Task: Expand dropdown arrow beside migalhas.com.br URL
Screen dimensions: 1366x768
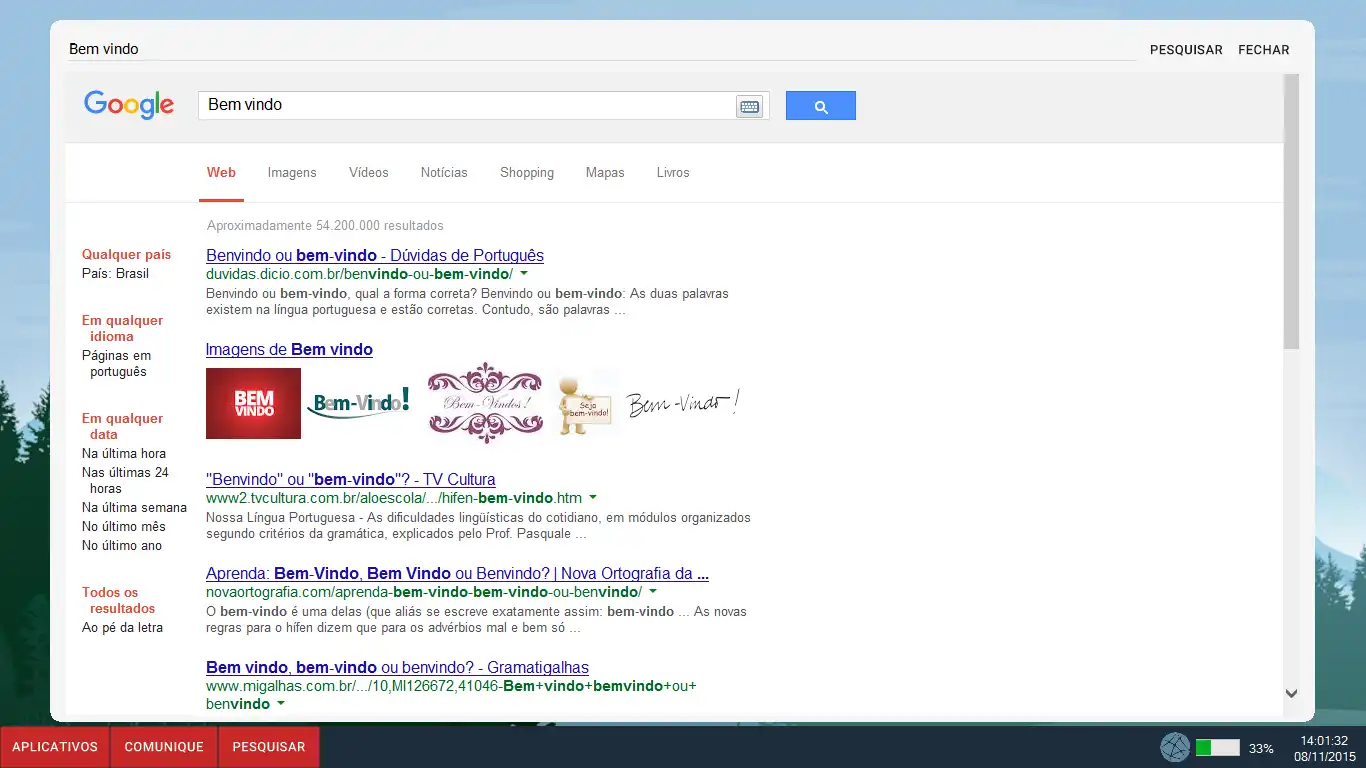Action: pyautogui.click(x=281, y=704)
